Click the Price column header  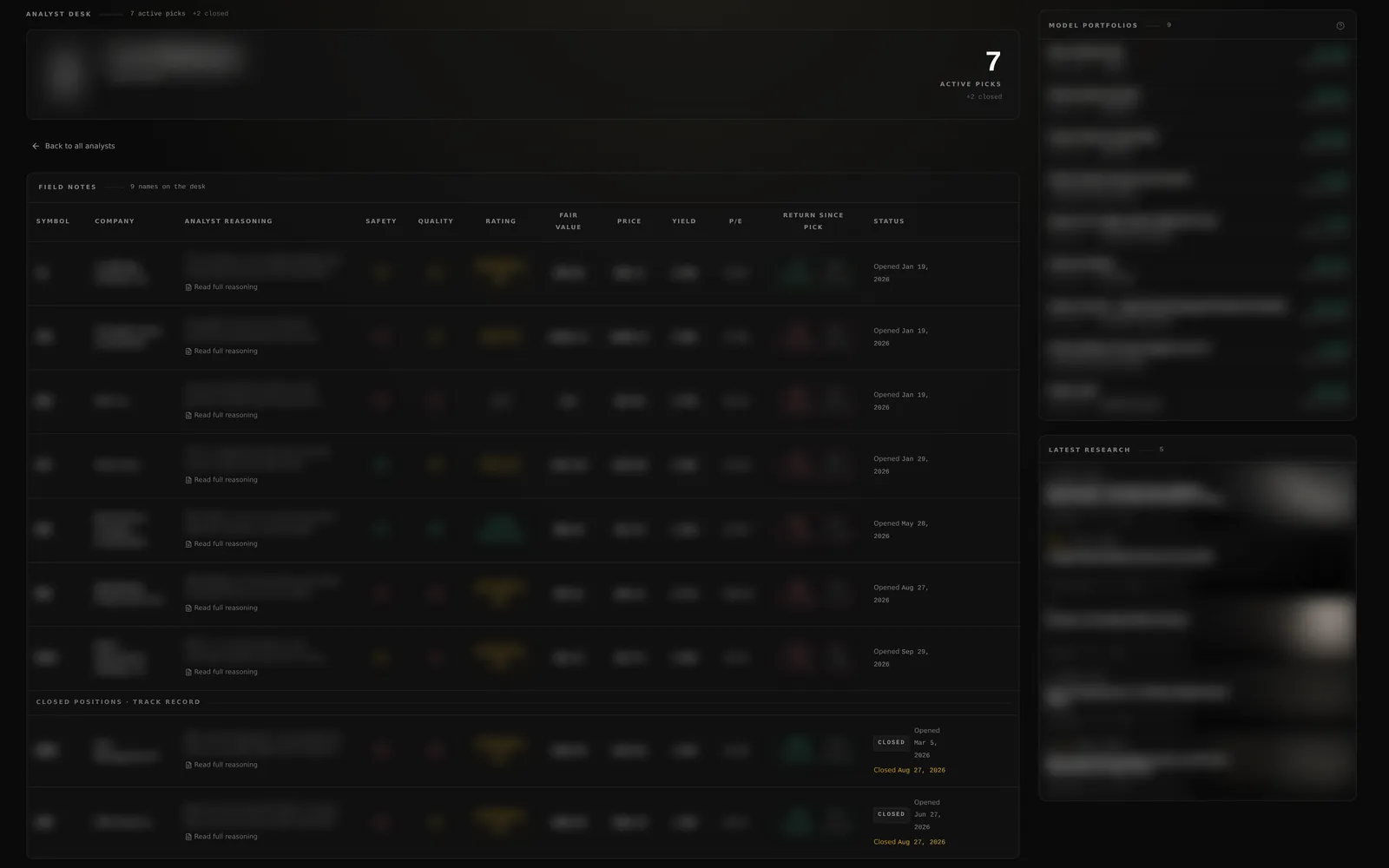(629, 221)
